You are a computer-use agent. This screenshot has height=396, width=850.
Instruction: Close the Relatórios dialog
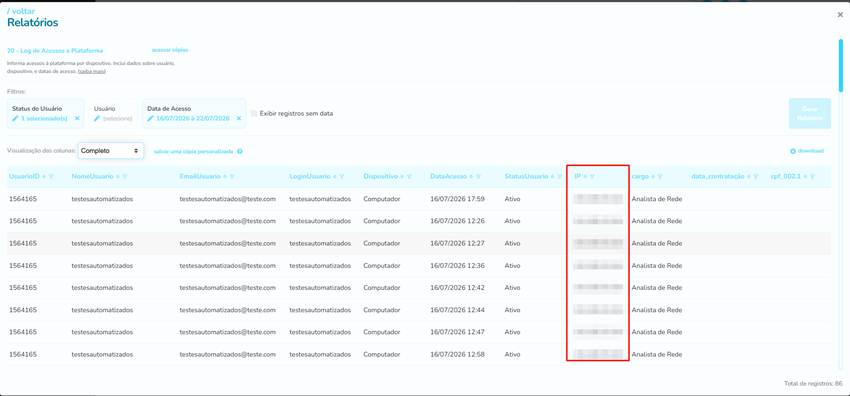point(840,15)
